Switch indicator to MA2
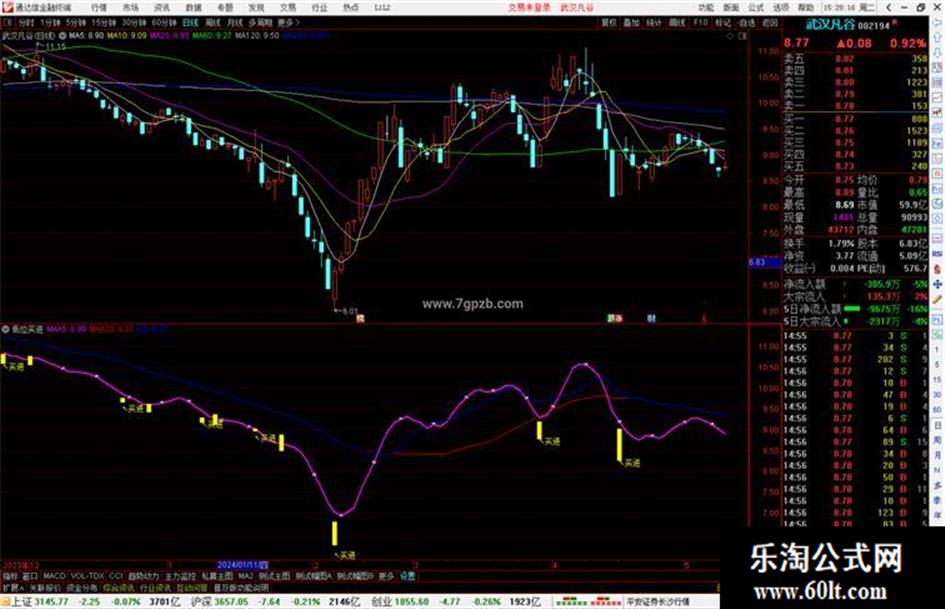This screenshot has height=609, width=945. [x=245, y=576]
